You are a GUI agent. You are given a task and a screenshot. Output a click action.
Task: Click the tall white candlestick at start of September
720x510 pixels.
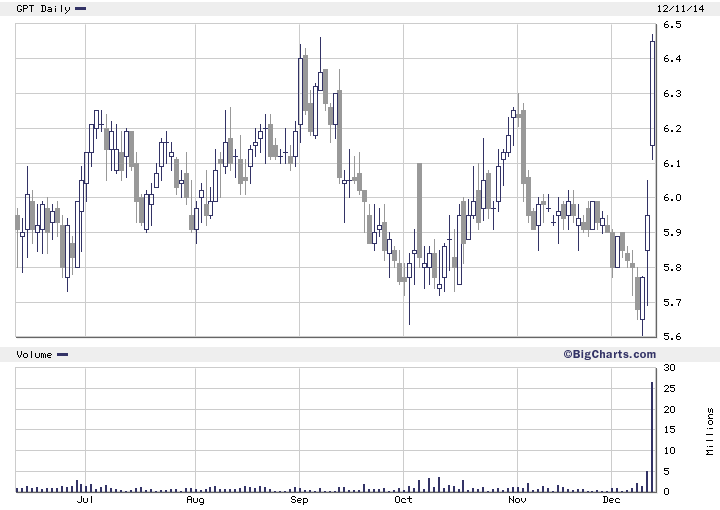[301, 91]
